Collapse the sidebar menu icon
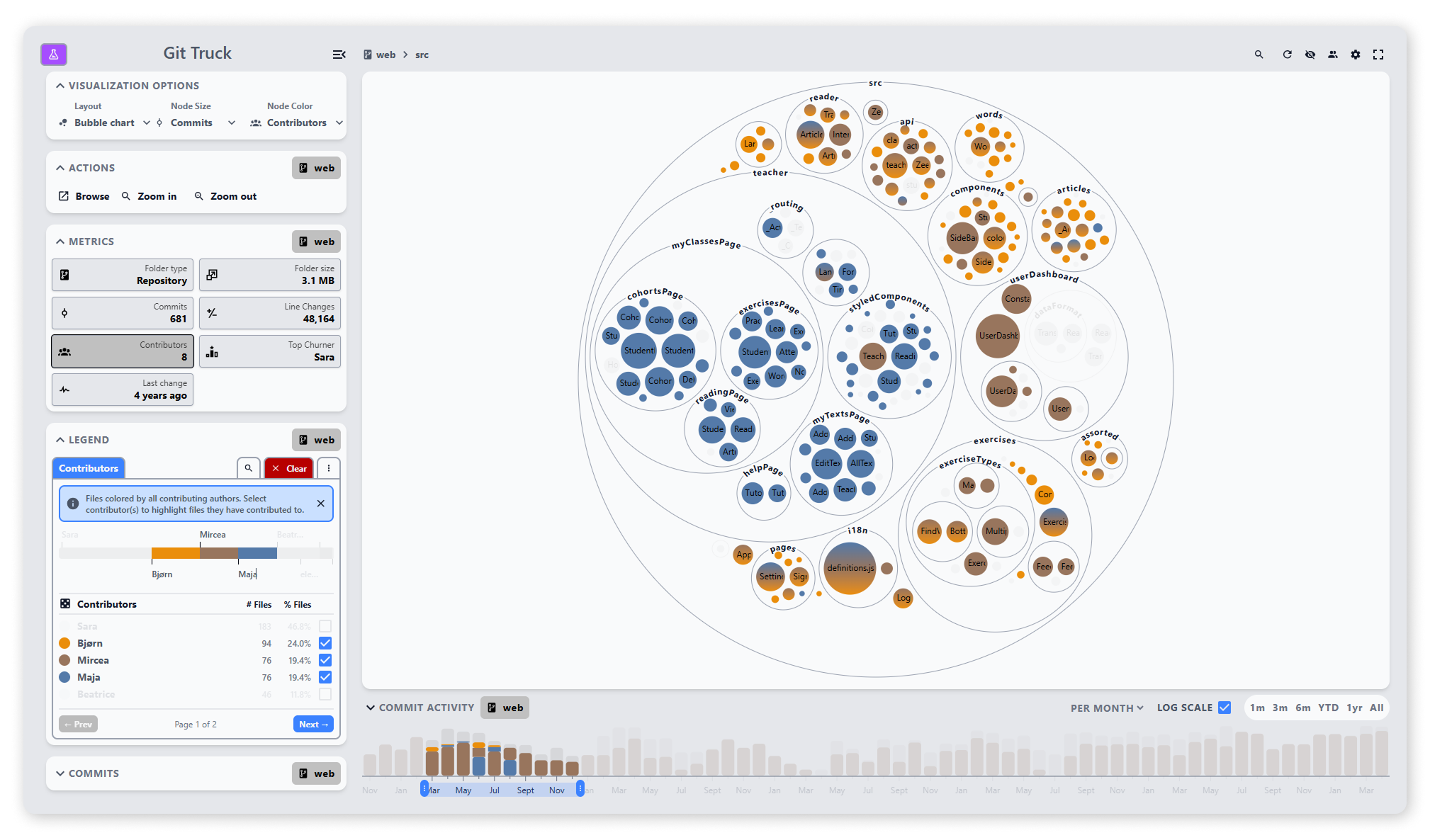 [339, 55]
